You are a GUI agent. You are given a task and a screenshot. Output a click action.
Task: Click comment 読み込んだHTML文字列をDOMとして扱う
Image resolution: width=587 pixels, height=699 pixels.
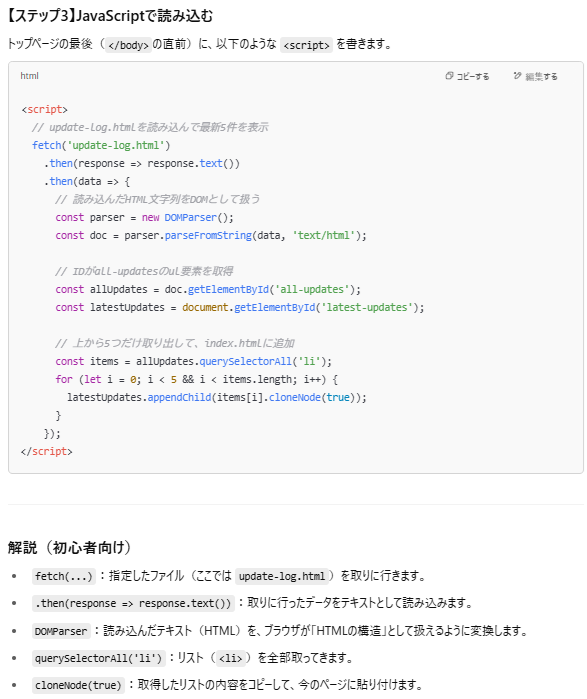158,199
